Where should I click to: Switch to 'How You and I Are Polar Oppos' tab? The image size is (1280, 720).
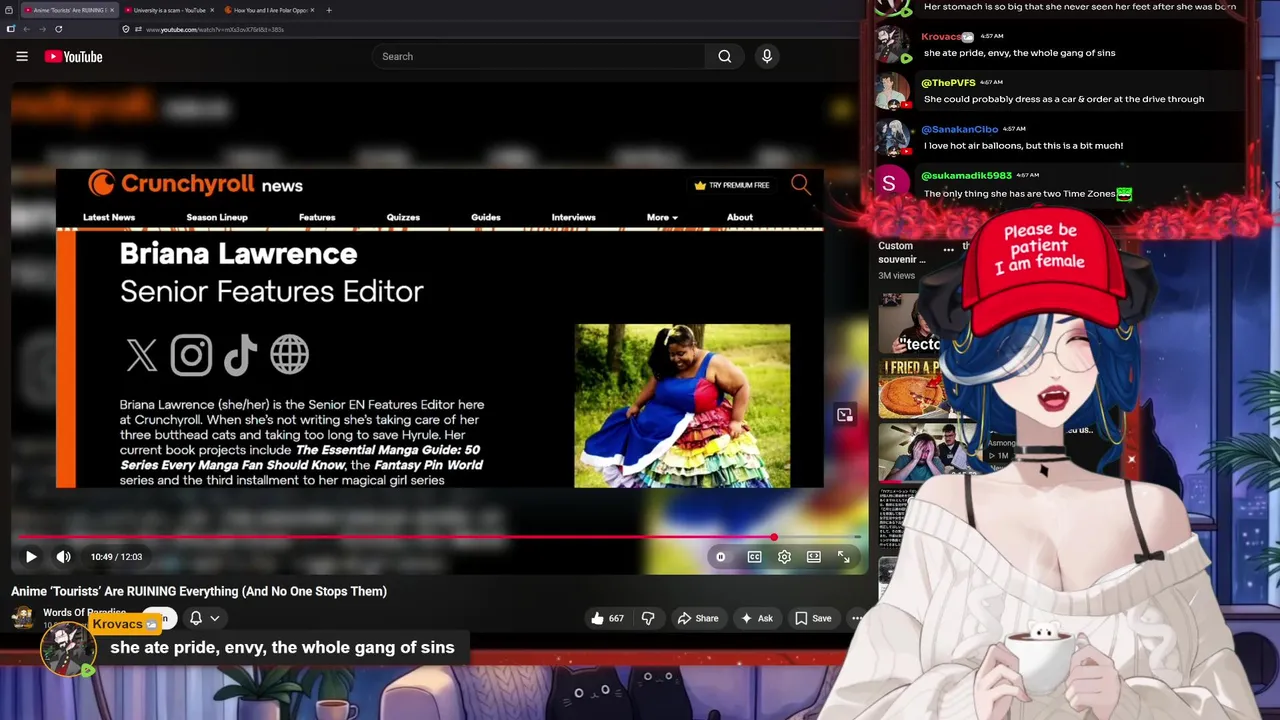(268, 10)
